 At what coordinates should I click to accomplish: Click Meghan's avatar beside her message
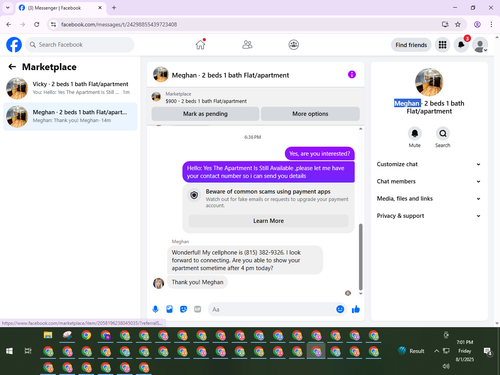pos(158,283)
